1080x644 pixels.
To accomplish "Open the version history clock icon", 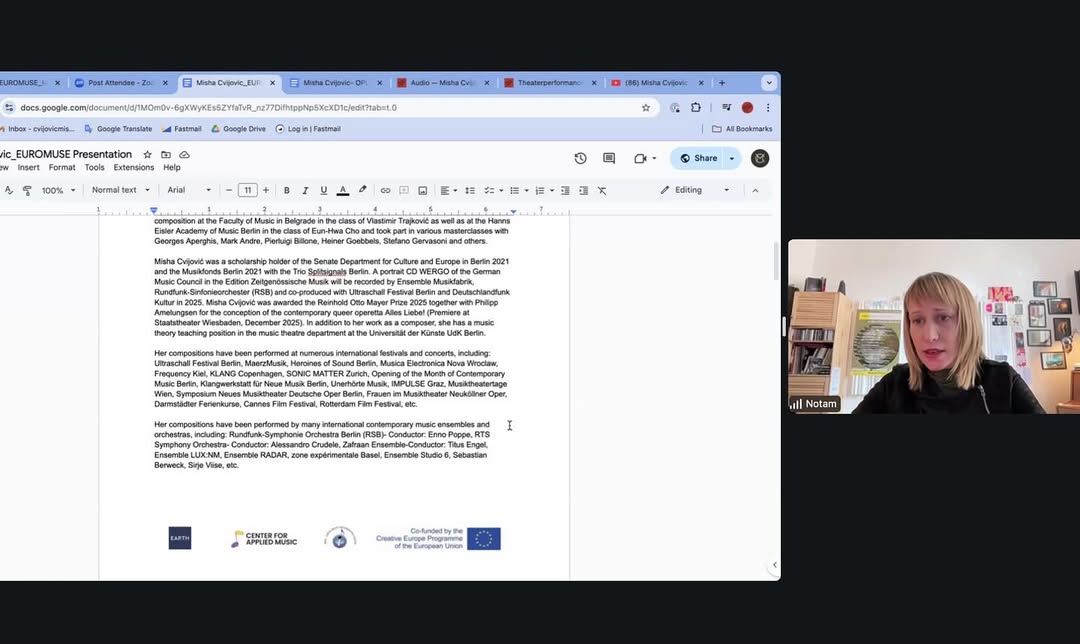I will point(580,158).
